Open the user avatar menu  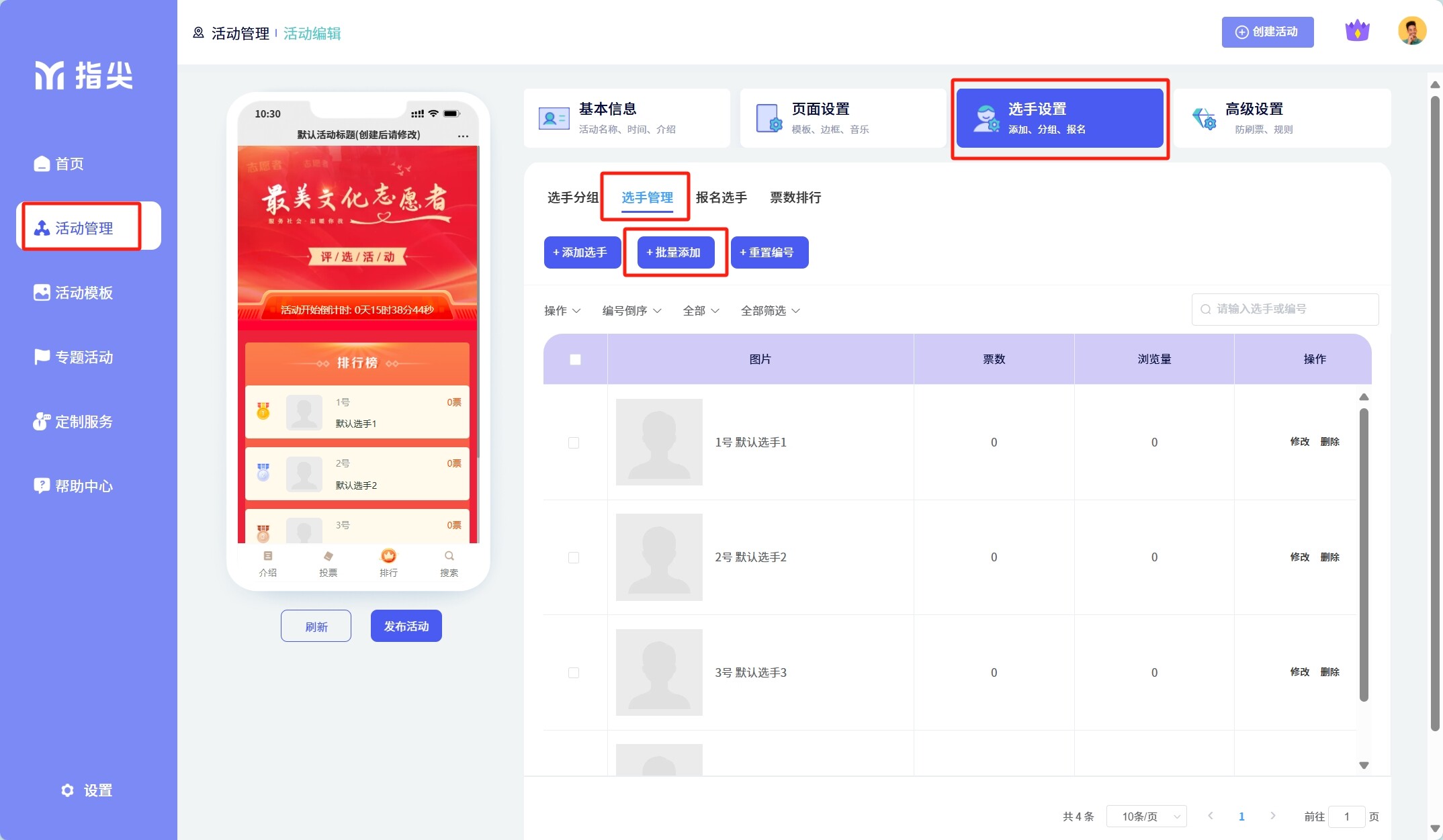tap(1412, 31)
